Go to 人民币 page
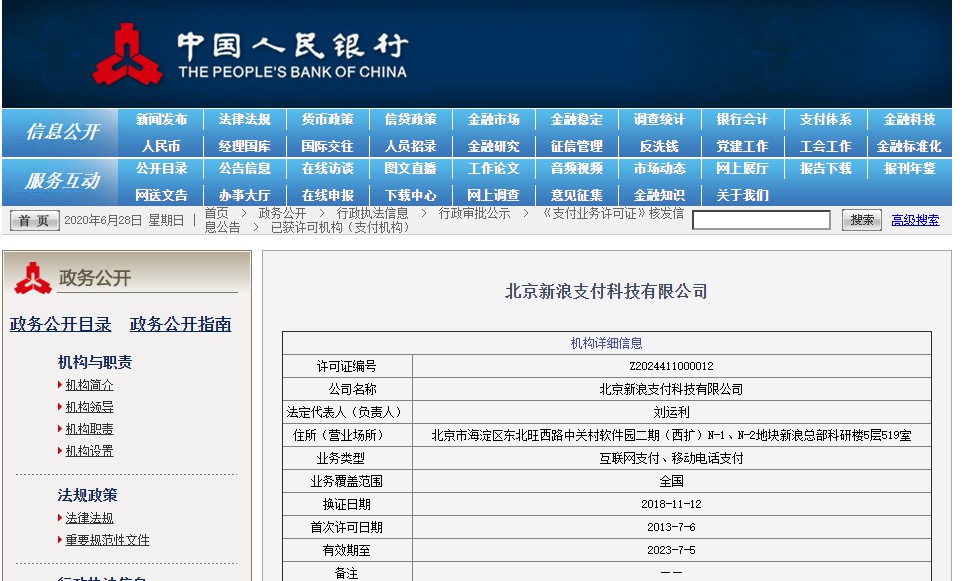The height and width of the screenshot is (581, 975). [x=161, y=146]
